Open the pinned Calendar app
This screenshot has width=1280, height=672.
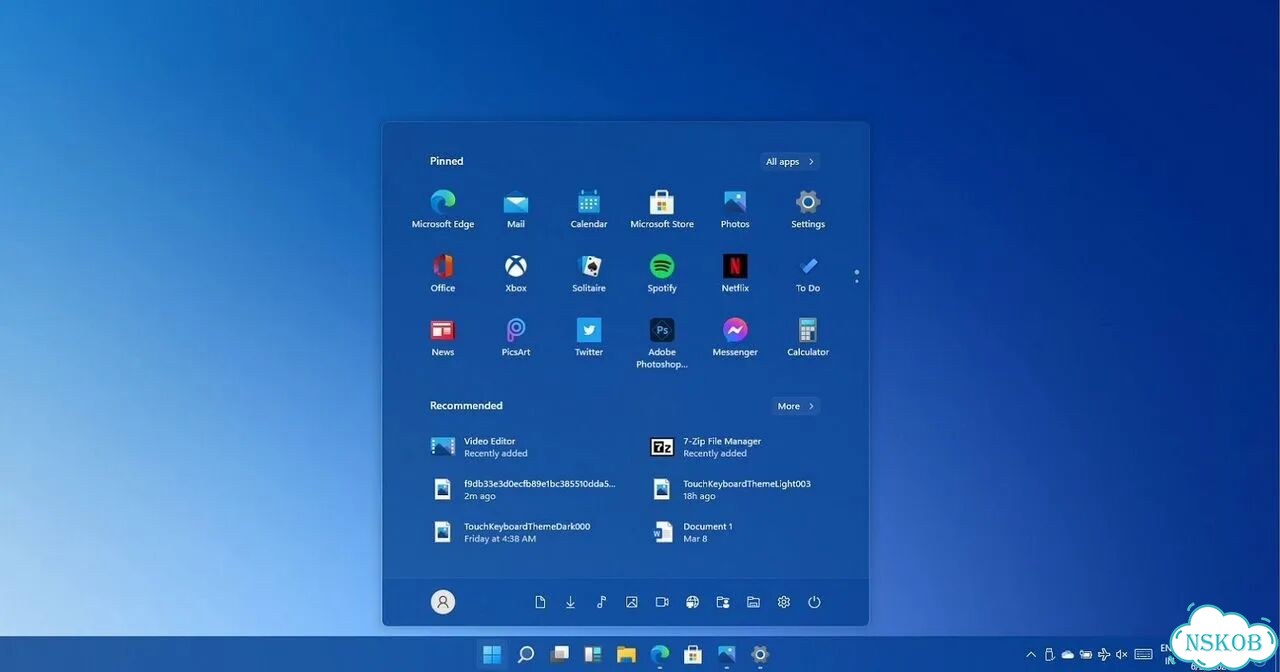[589, 210]
